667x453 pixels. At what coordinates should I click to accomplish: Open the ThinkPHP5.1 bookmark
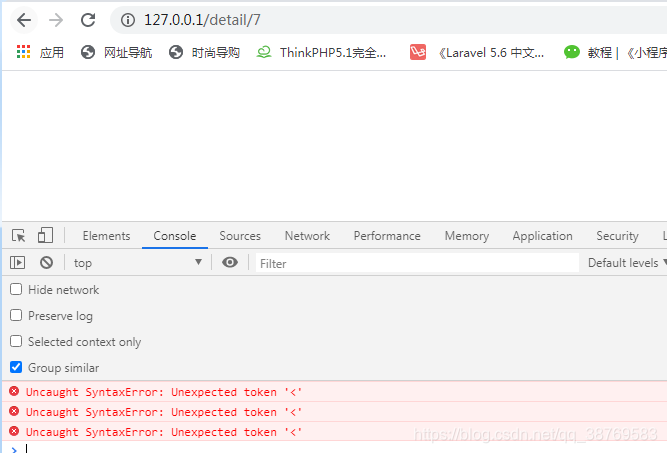pos(322,52)
